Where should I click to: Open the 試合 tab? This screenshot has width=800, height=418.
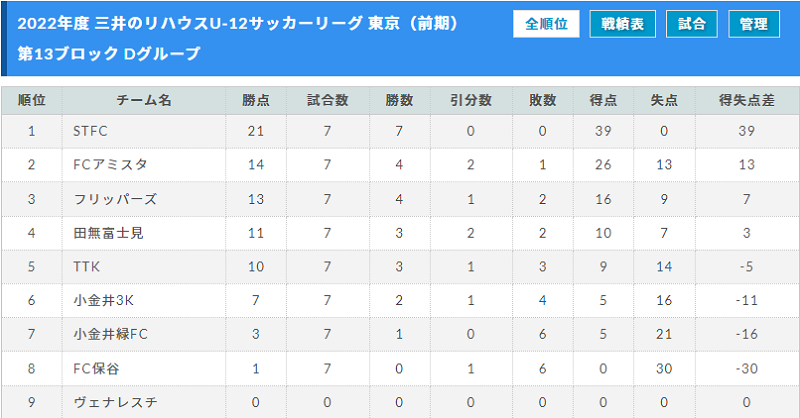point(692,24)
